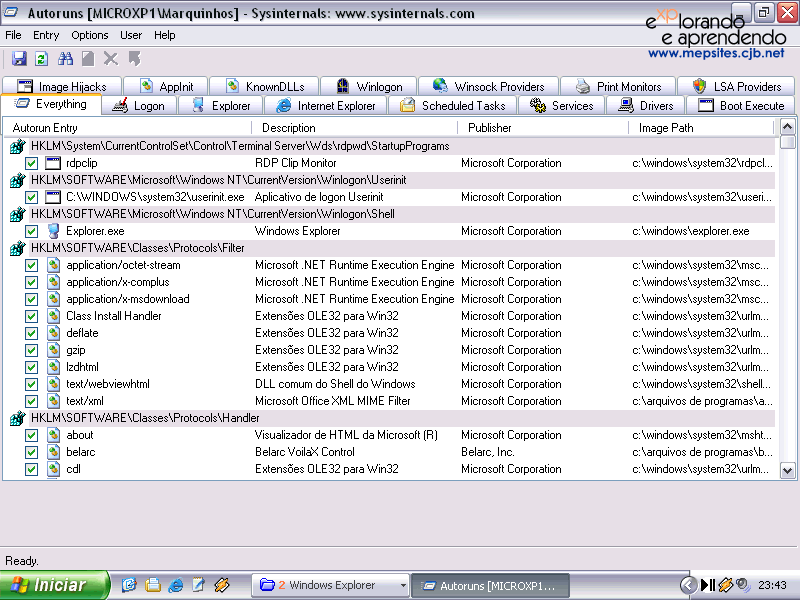Click the Save toolbar icon

click(x=19, y=59)
